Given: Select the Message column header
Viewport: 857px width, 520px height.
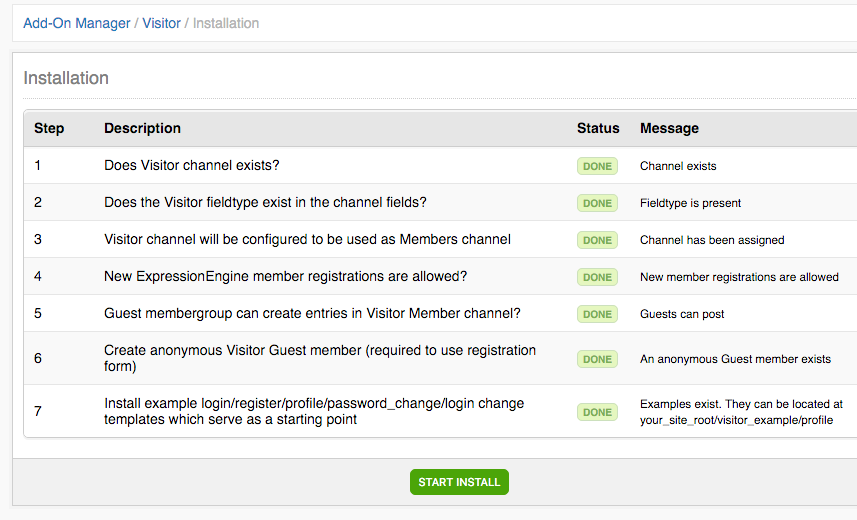Looking at the screenshot, I should pyautogui.click(x=669, y=128).
